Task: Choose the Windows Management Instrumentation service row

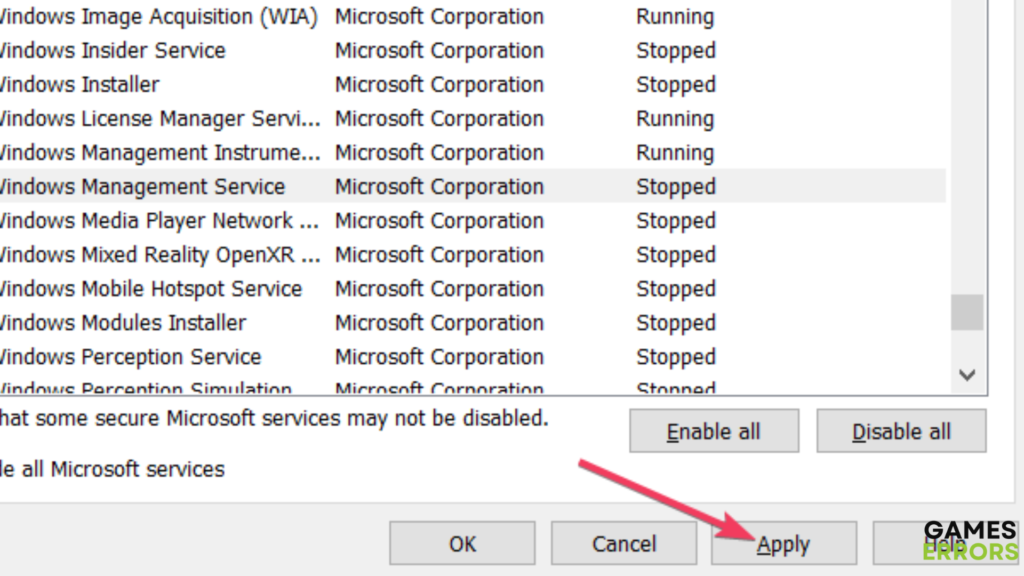Action: 160,153
